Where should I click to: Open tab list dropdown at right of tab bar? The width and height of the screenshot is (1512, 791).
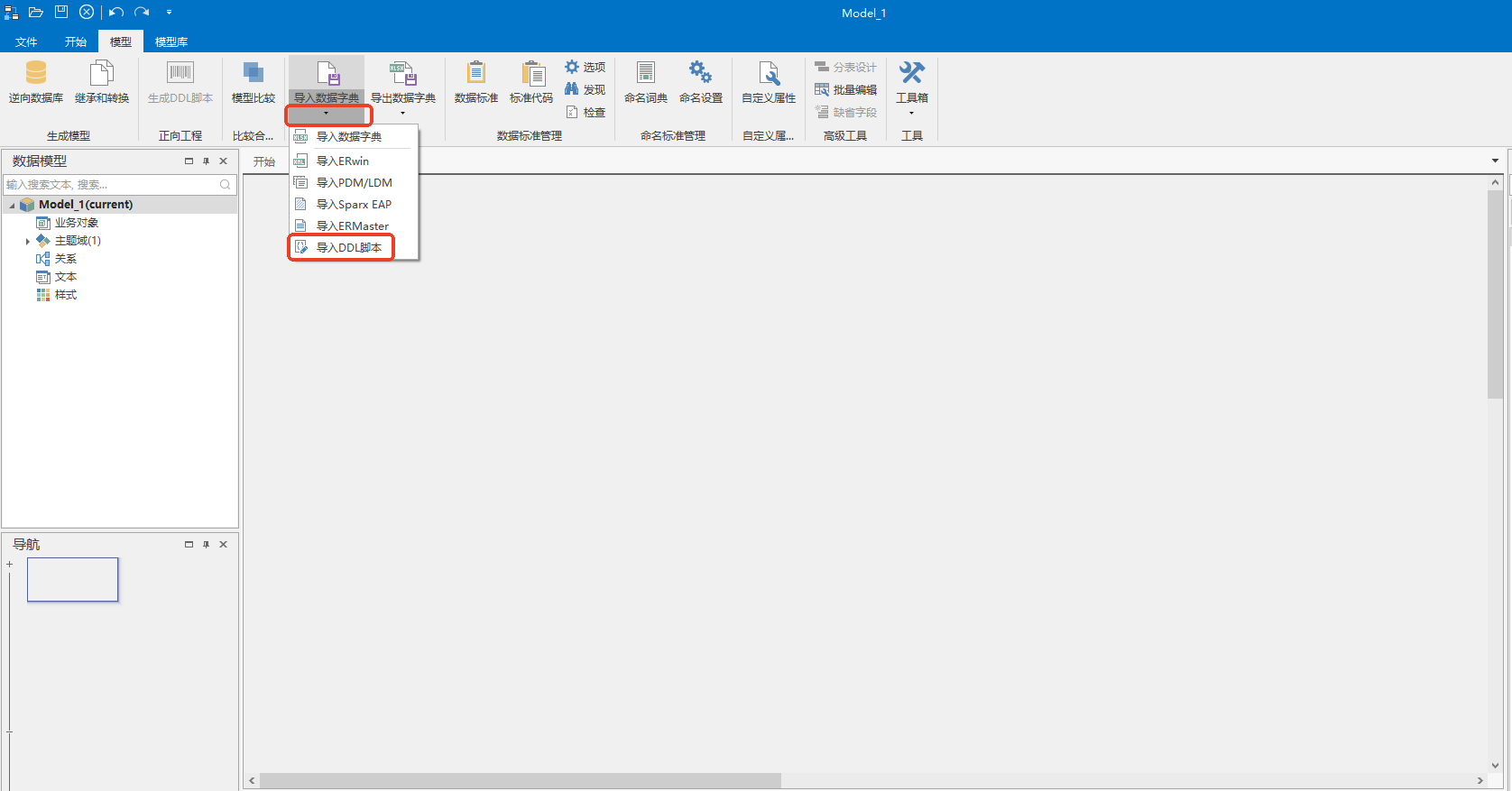(x=1495, y=161)
